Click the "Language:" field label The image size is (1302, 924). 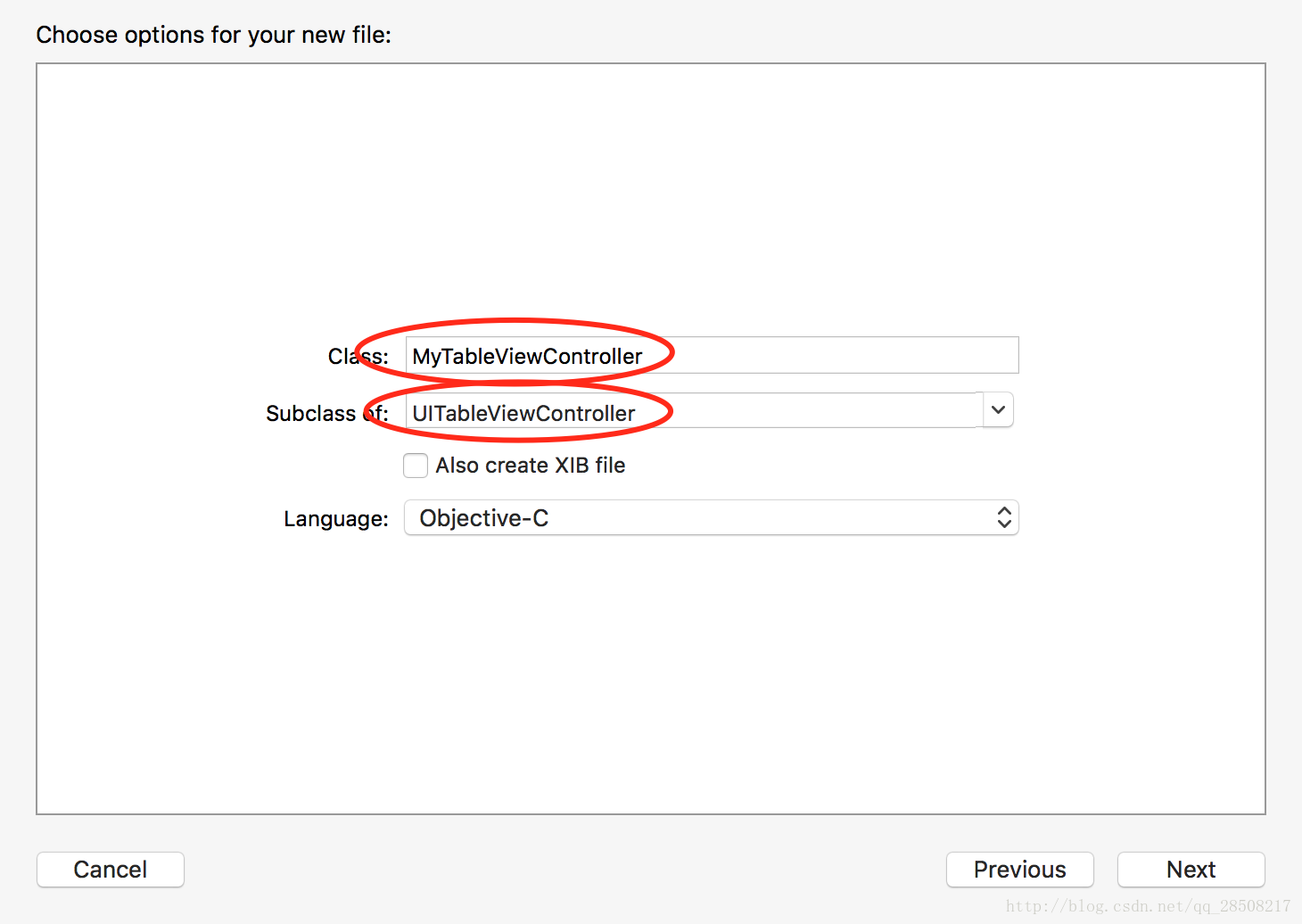click(x=335, y=519)
